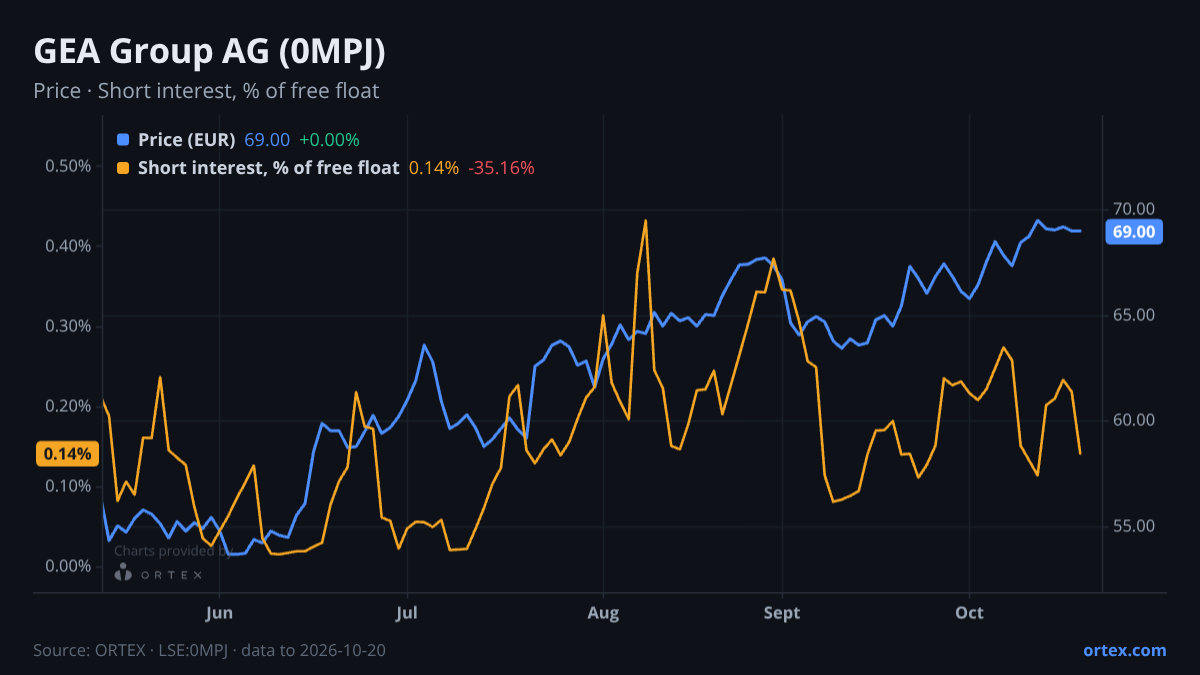This screenshot has height=675, width=1200.
Task: Click the Jun label on x-axis
Action: [219, 613]
